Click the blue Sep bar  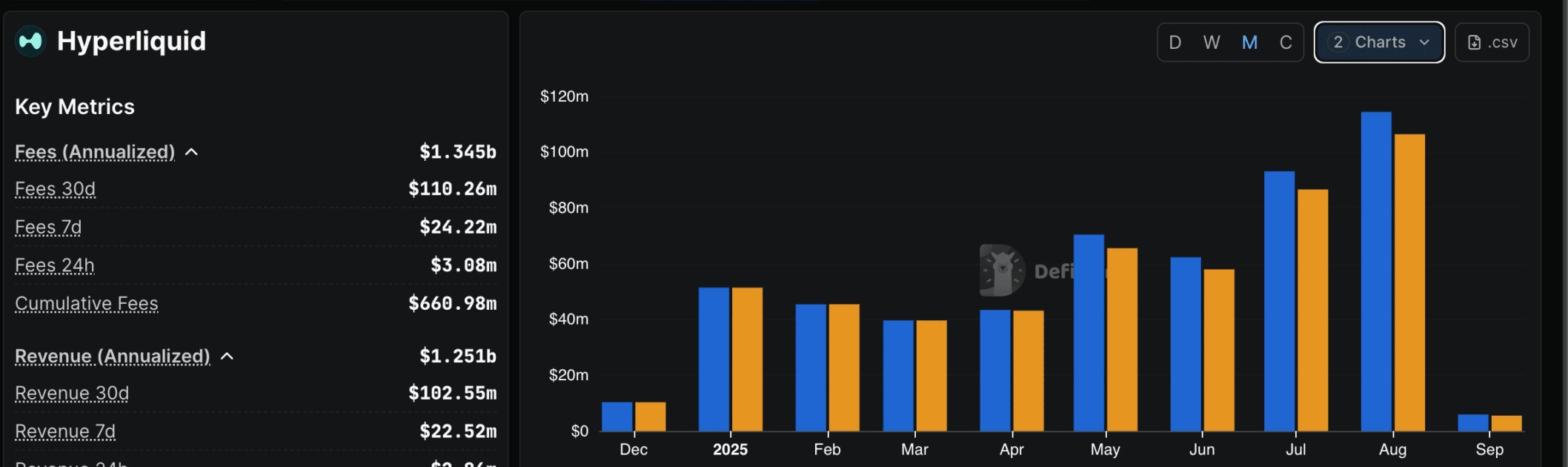[1473, 423]
